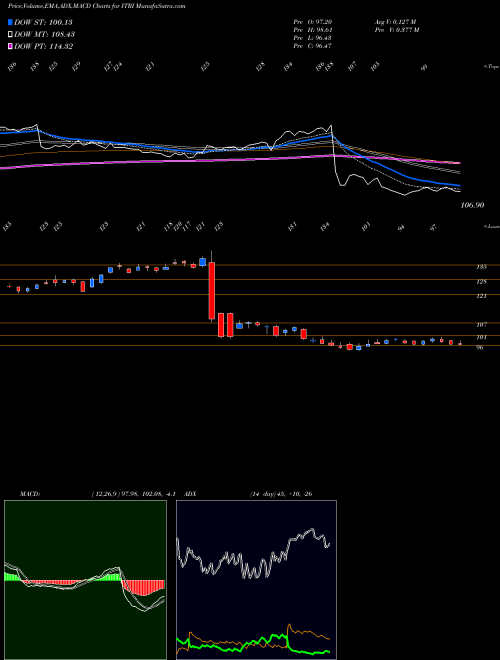Click the 'Pre H: 98.61' value

pos(313,30)
